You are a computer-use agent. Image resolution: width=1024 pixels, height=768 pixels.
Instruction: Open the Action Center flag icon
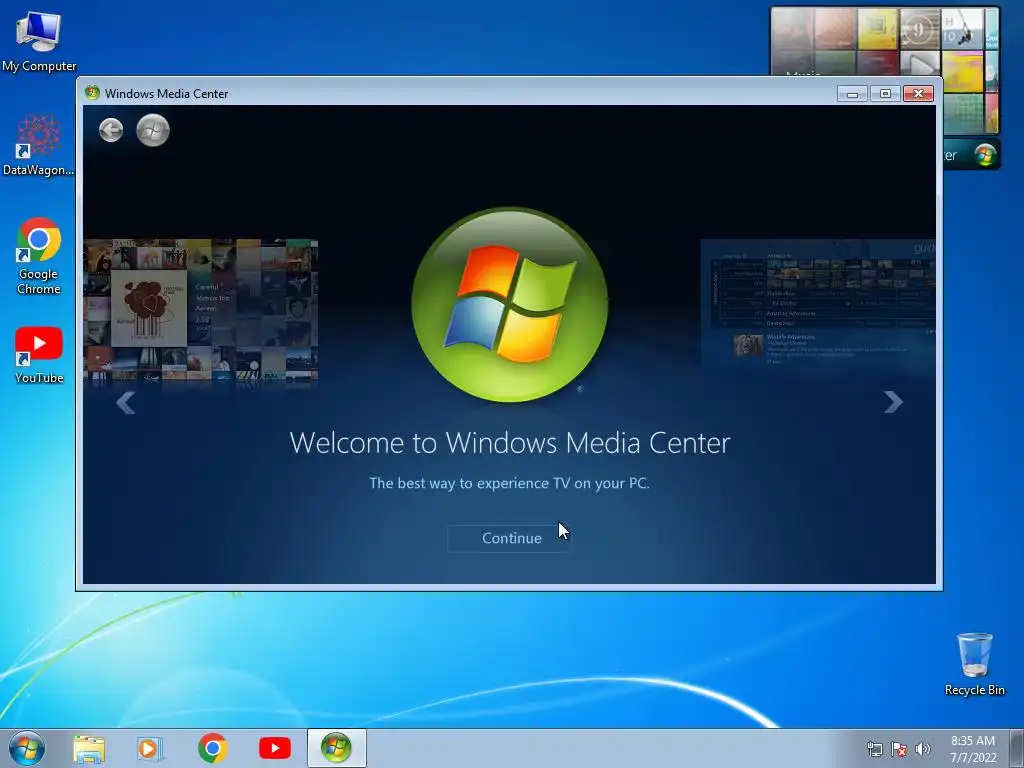pos(899,749)
